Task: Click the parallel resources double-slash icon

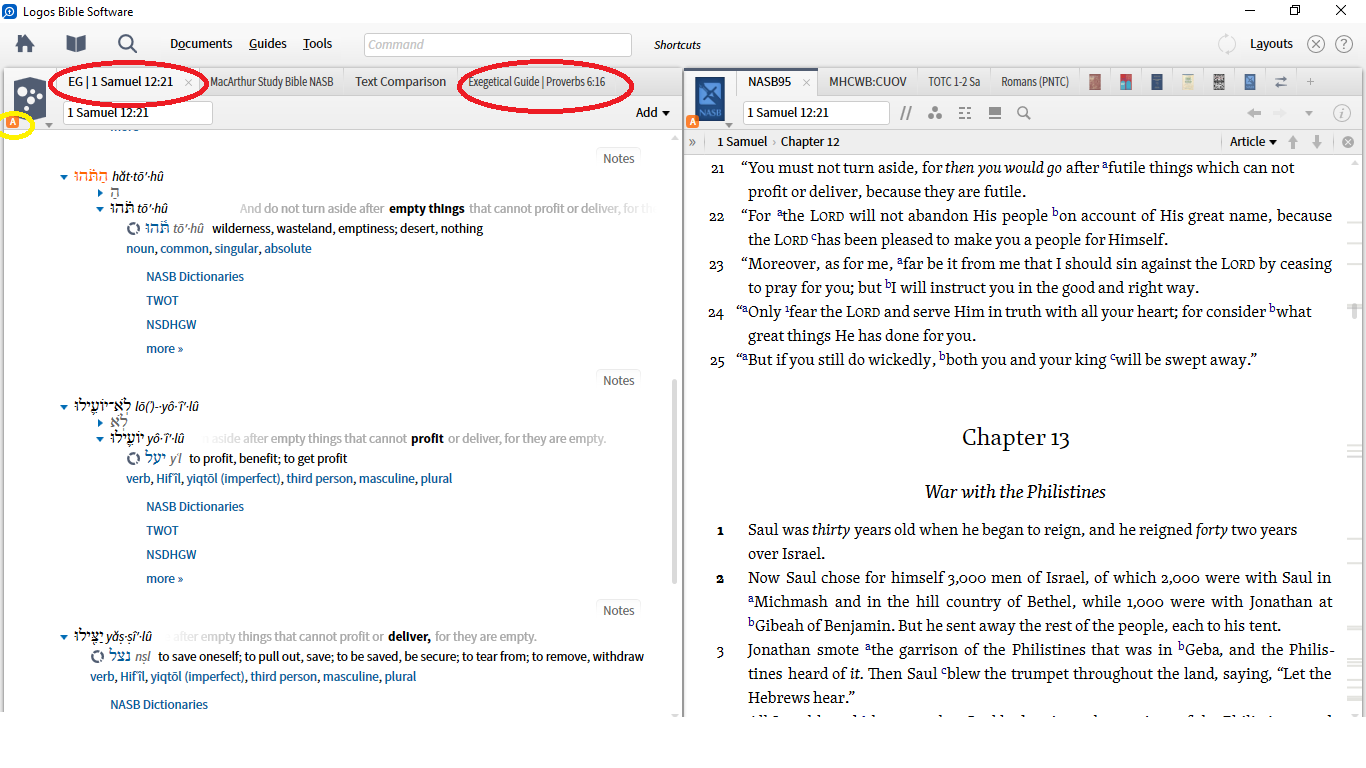Action: click(906, 113)
